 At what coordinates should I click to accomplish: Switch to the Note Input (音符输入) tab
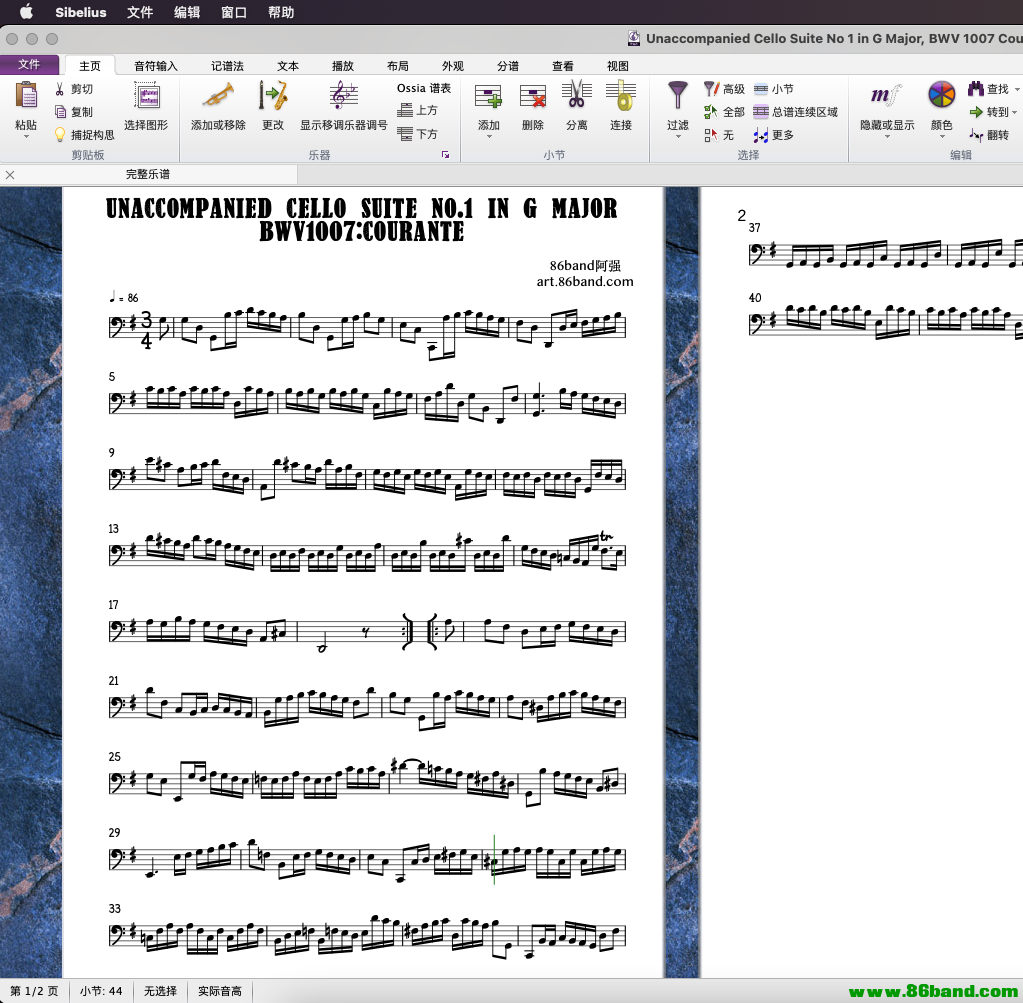[156, 66]
